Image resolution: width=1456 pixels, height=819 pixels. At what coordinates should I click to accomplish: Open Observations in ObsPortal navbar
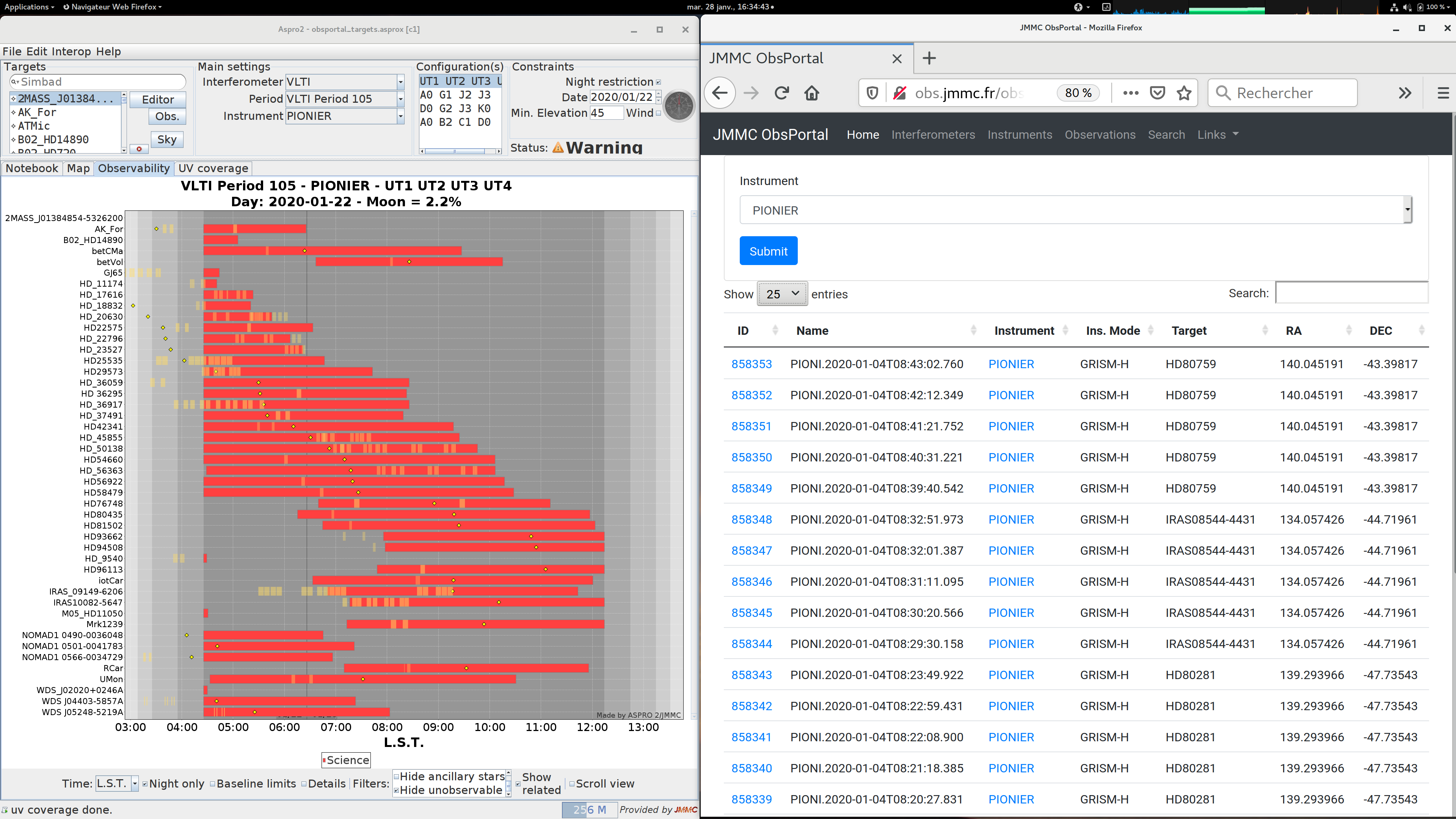tap(1100, 135)
